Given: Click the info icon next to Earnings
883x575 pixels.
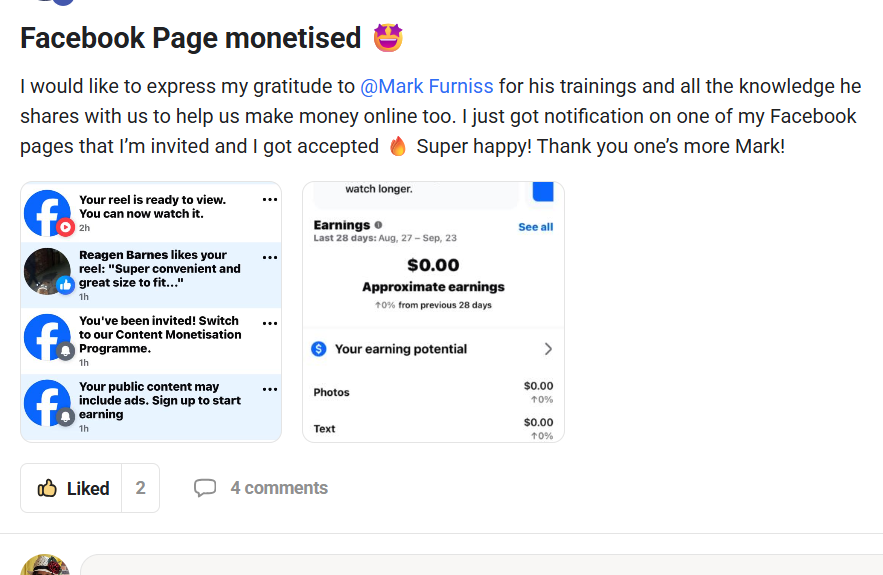Looking at the screenshot, I should [378, 225].
